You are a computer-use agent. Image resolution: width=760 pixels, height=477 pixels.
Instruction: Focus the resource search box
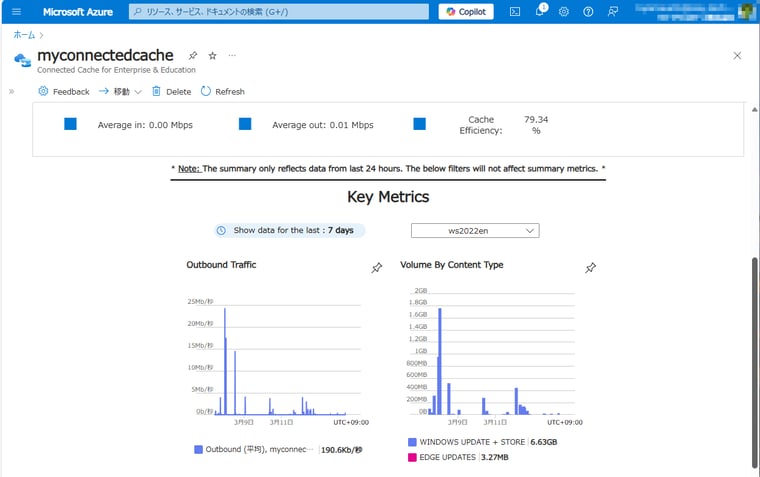(x=279, y=12)
